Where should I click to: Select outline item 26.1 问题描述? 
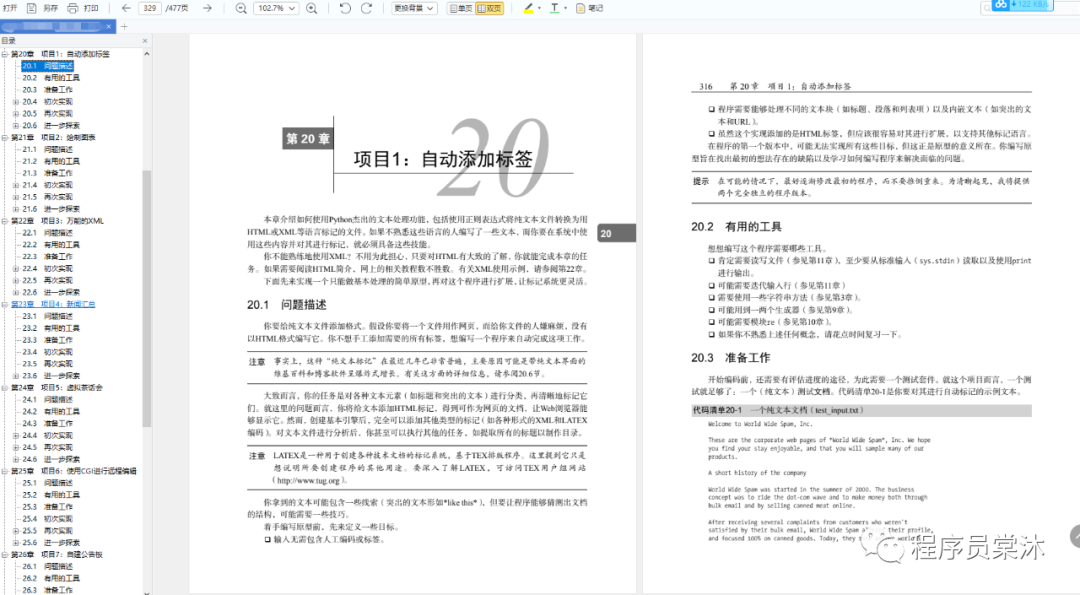(47, 566)
